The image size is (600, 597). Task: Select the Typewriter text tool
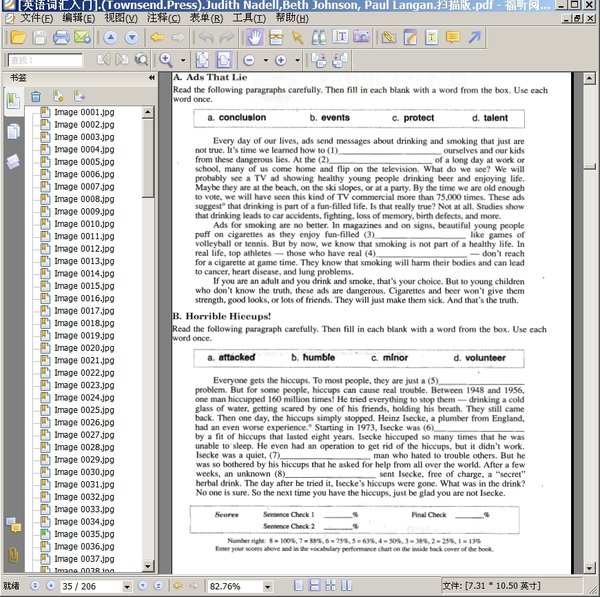(432, 38)
